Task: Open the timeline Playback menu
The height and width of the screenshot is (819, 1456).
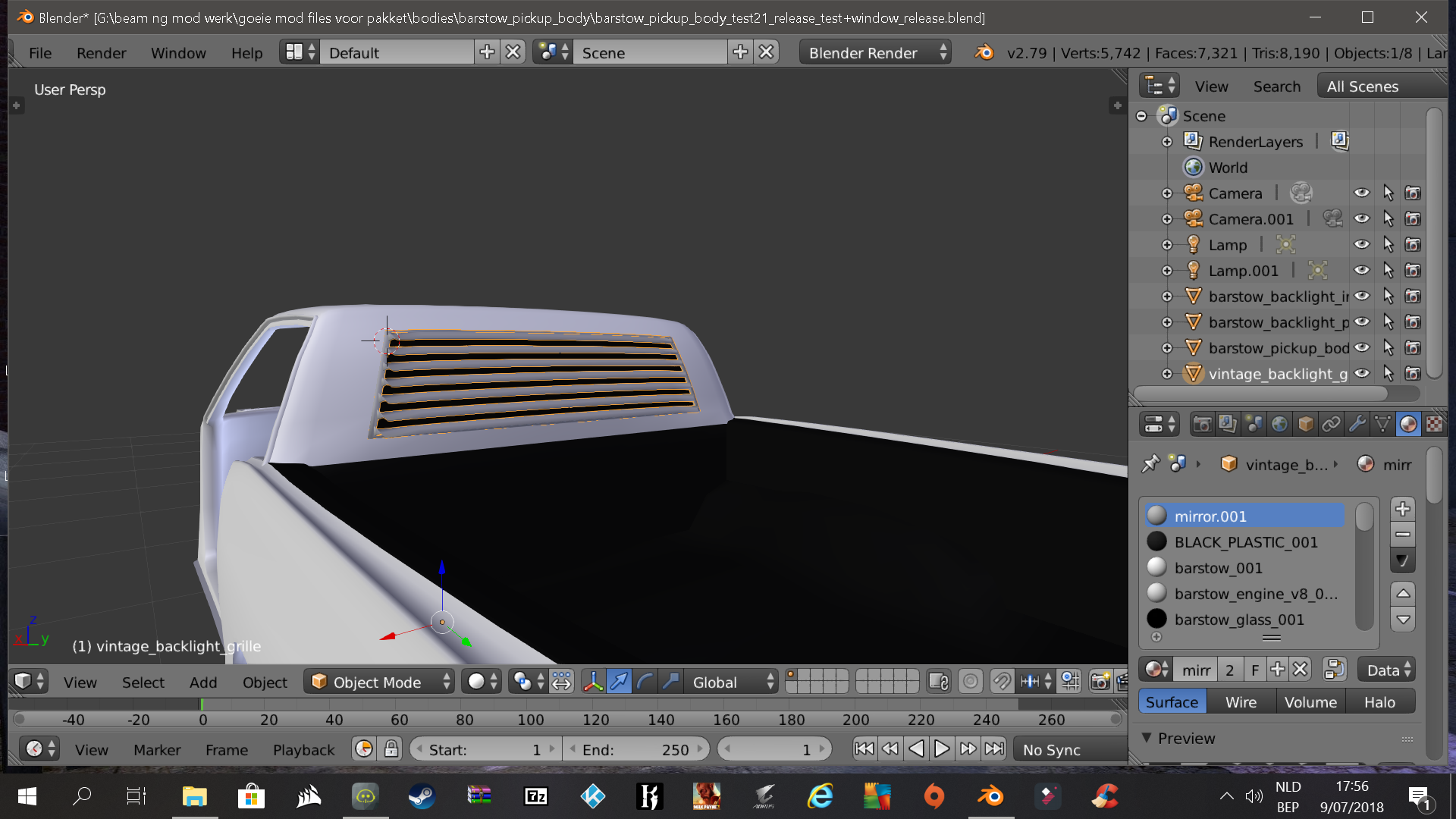Action: coord(303,749)
